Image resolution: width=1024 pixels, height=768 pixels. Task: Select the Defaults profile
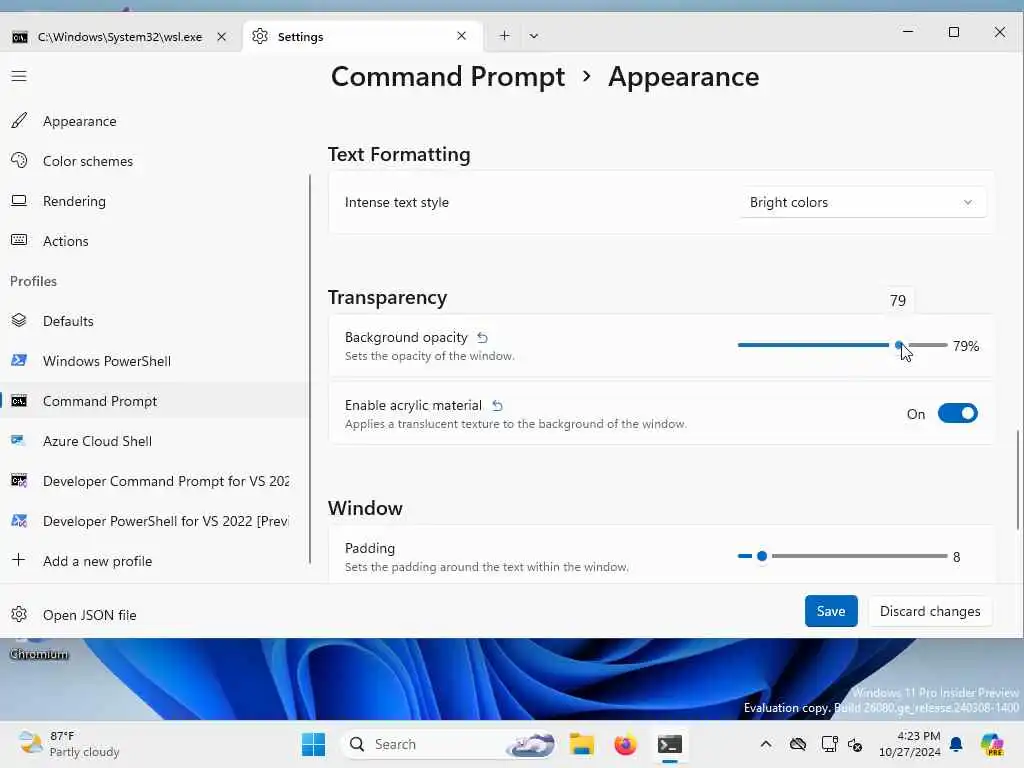coord(154,321)
